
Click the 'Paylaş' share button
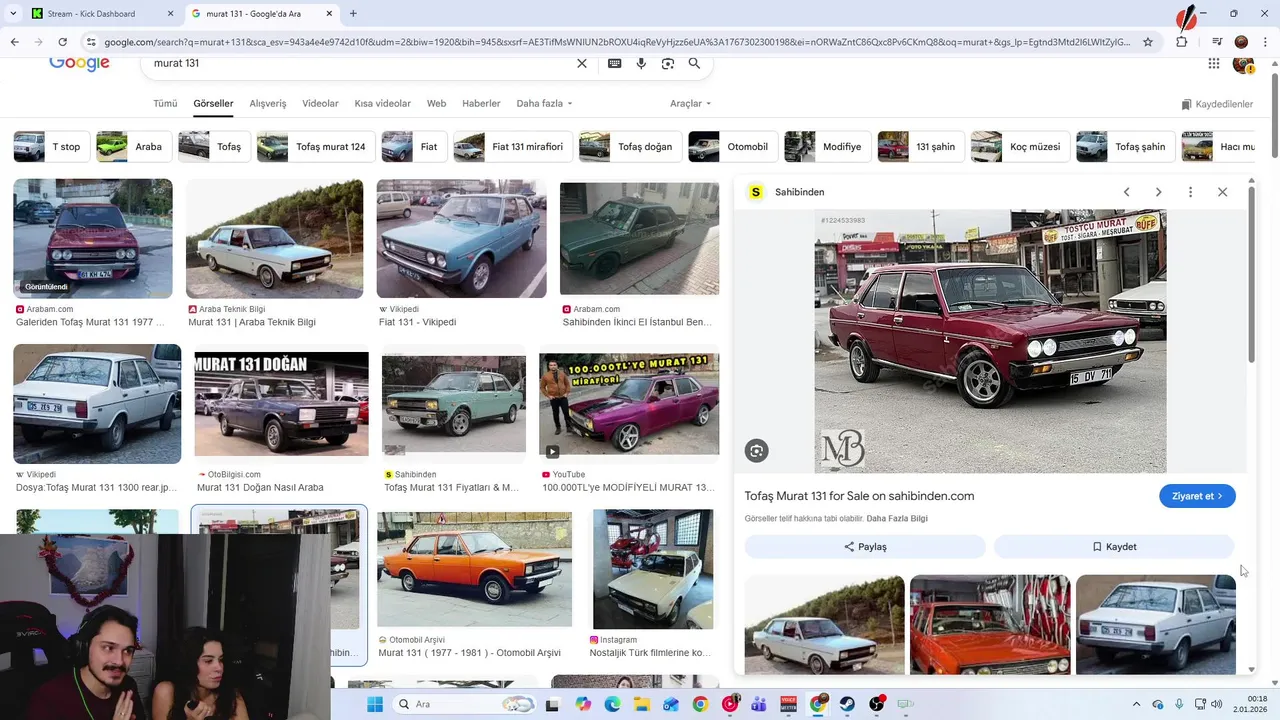865,547
